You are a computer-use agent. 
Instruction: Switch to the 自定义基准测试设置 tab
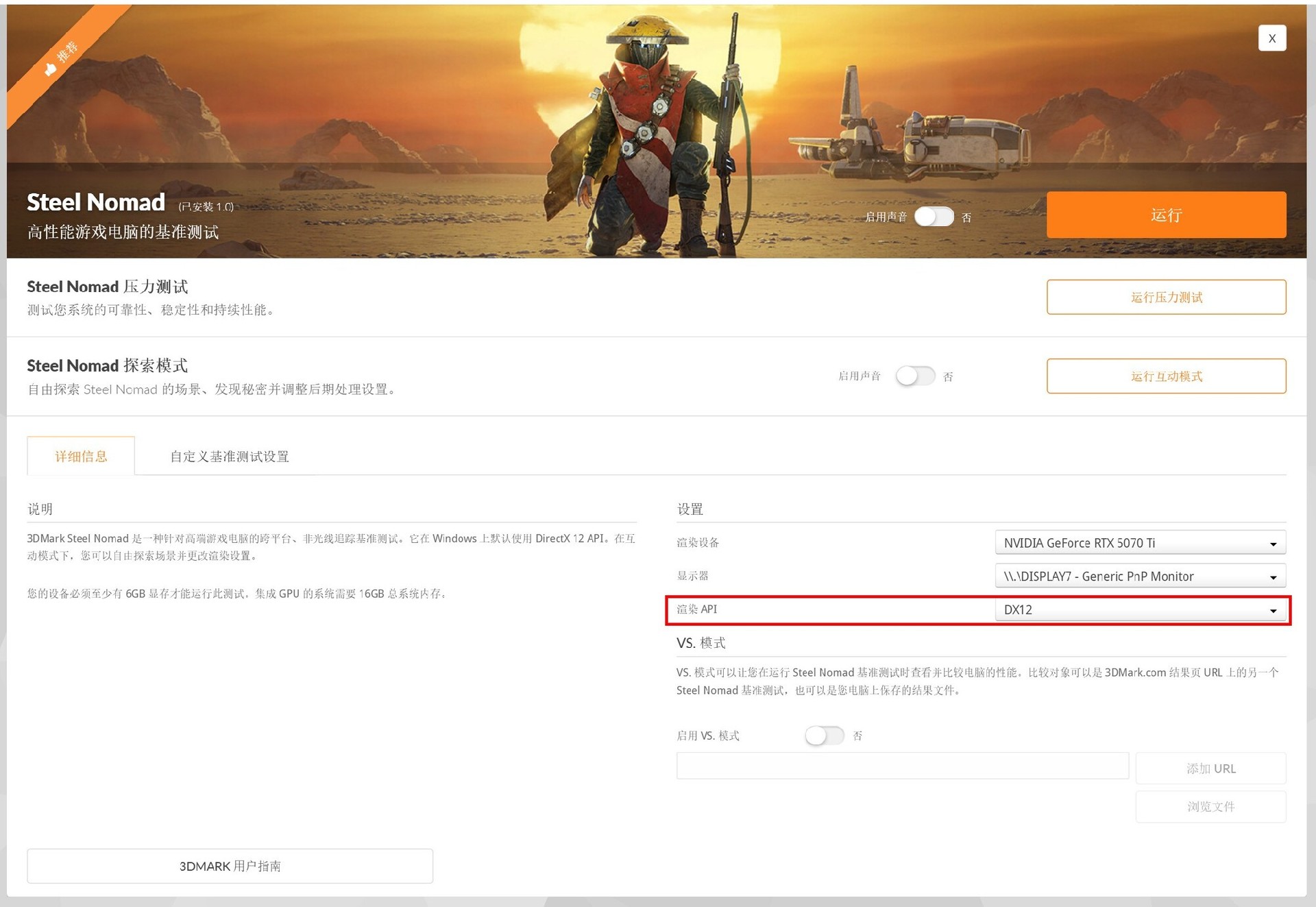click(x=230, y=456)
